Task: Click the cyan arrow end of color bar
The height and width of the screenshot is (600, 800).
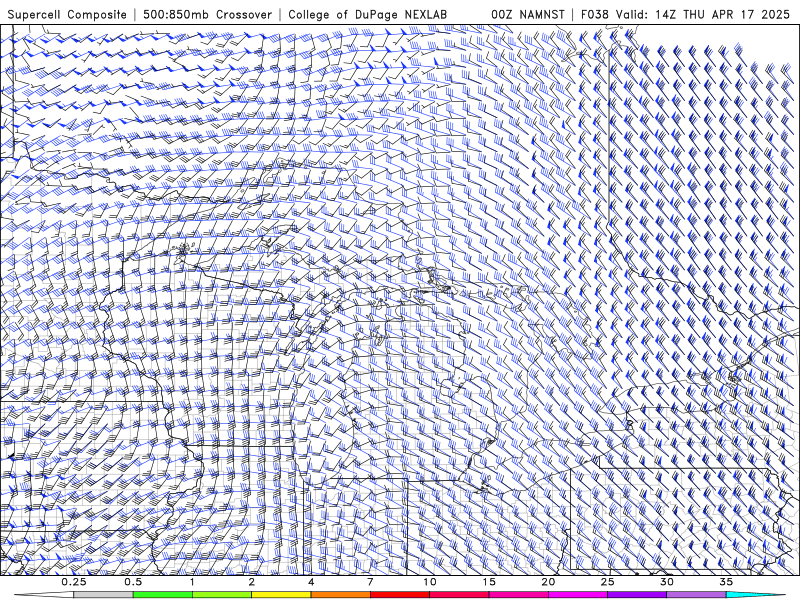Action: click(x=756, y=595)
